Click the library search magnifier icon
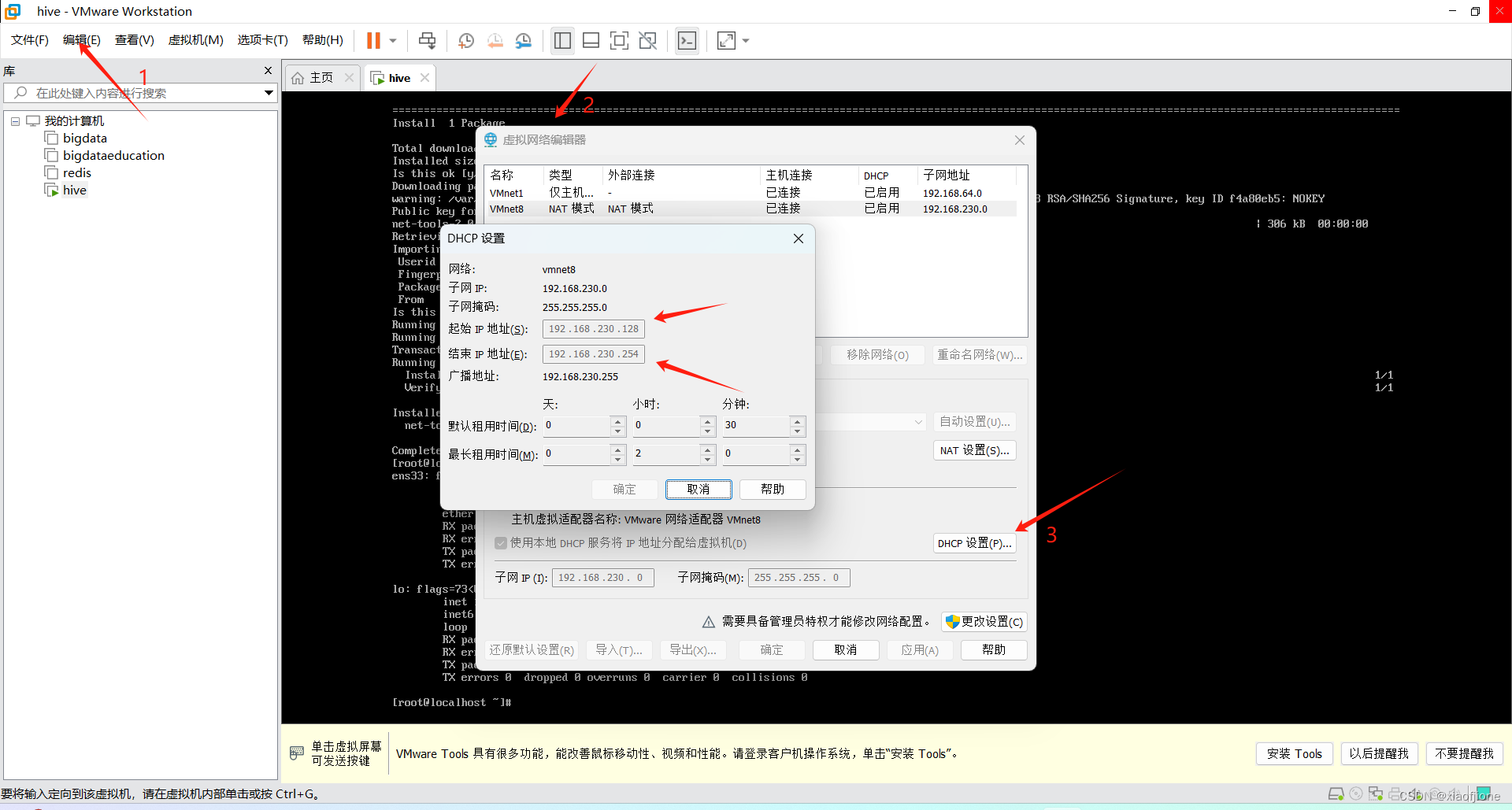Viewport: 1512px width, 810px height. (21, 92)
